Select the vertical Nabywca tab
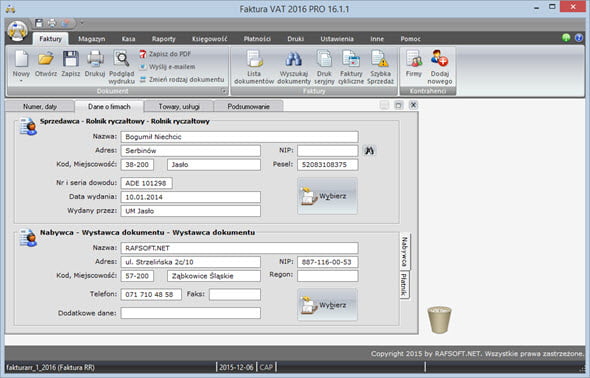Image resolution: width=590 pixels, height=378 pixels. coord(404,251)
